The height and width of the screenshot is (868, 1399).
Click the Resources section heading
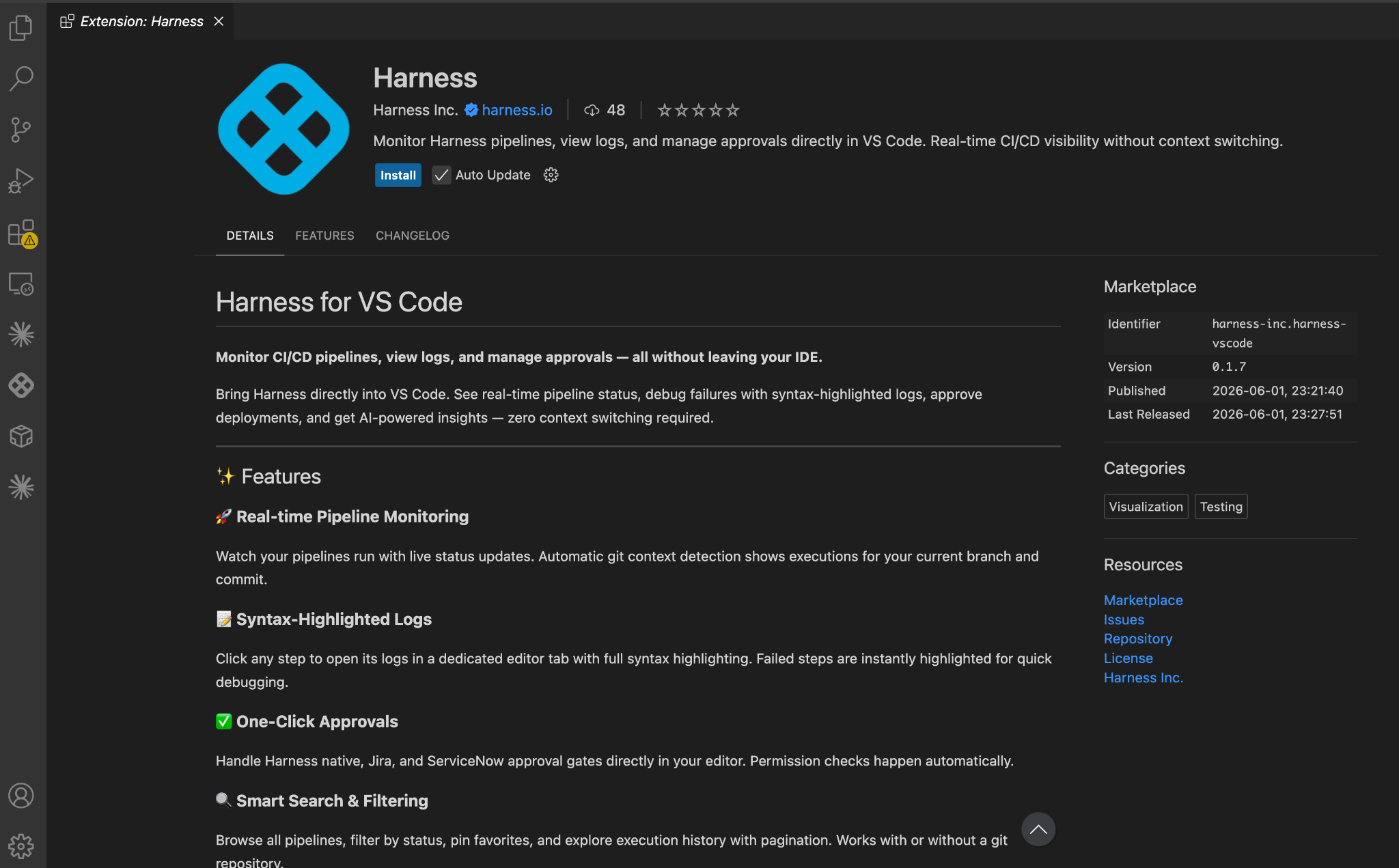(x=1143, y=565)
